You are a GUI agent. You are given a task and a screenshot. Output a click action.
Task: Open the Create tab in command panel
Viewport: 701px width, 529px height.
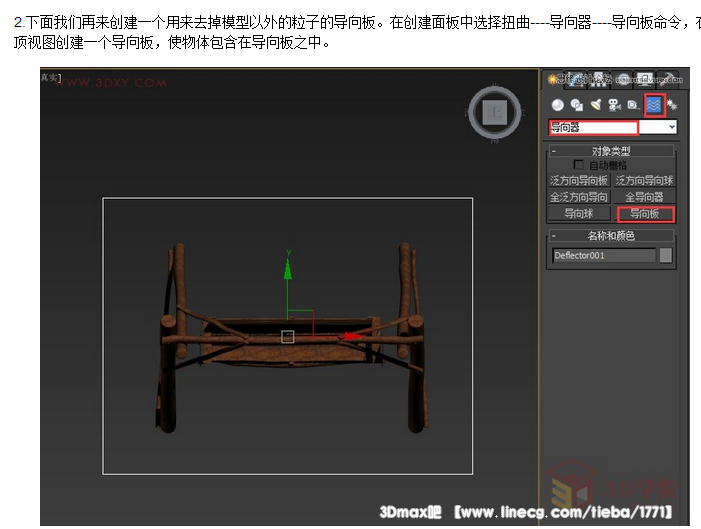553,80
